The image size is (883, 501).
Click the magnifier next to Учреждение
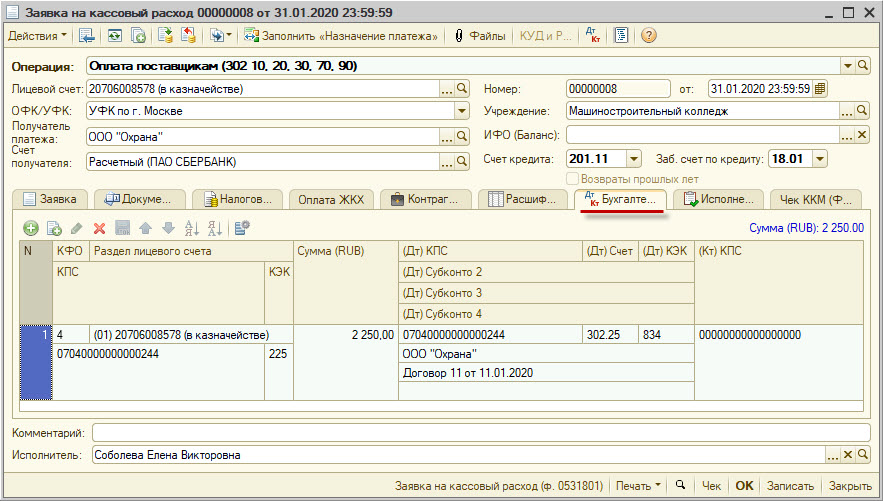pos(863,111)
